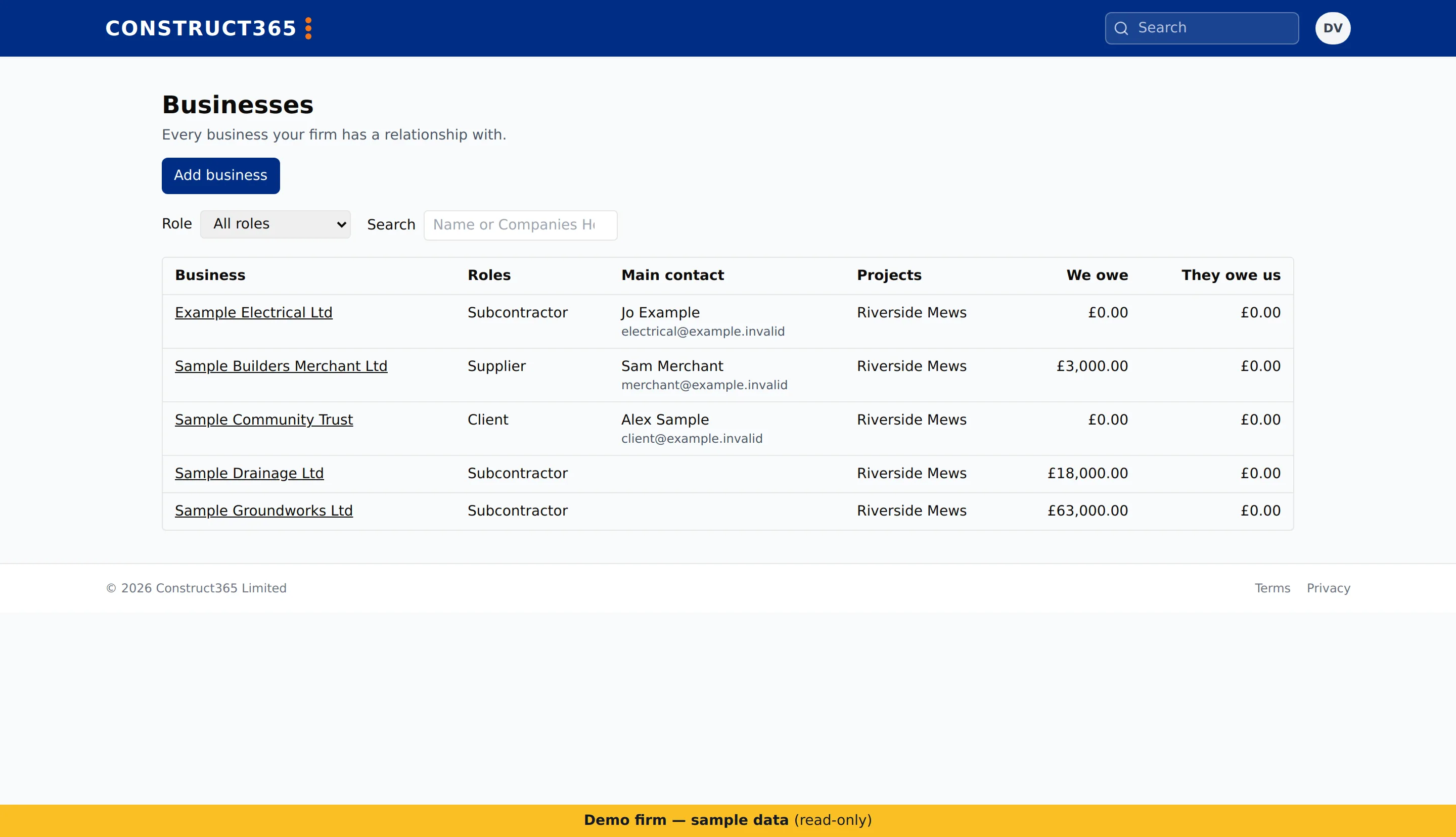Click the Alex Sample contact name
The height and width of the screenshot is (837, 1456).
pos(665,420)
